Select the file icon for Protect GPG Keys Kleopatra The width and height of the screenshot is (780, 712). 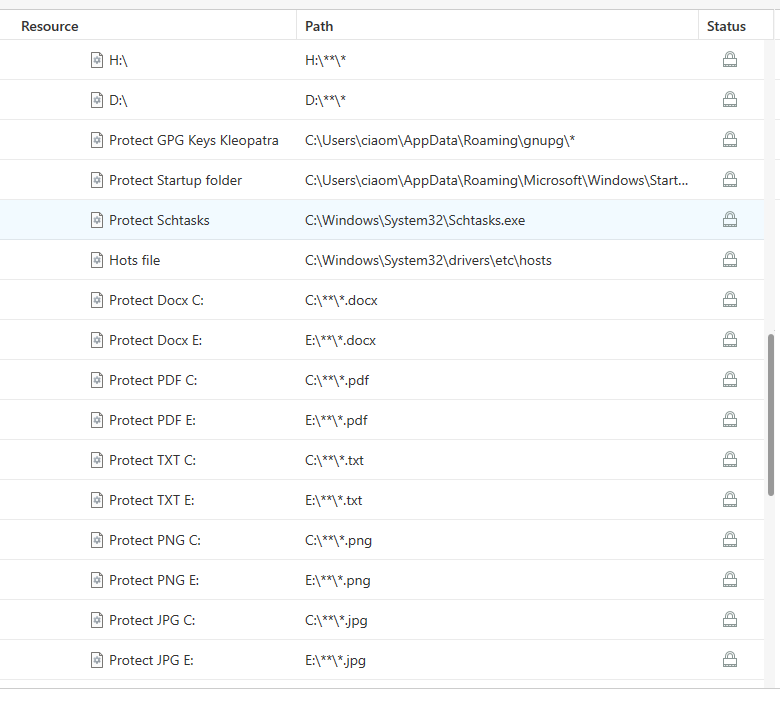[x=97, y=140]
